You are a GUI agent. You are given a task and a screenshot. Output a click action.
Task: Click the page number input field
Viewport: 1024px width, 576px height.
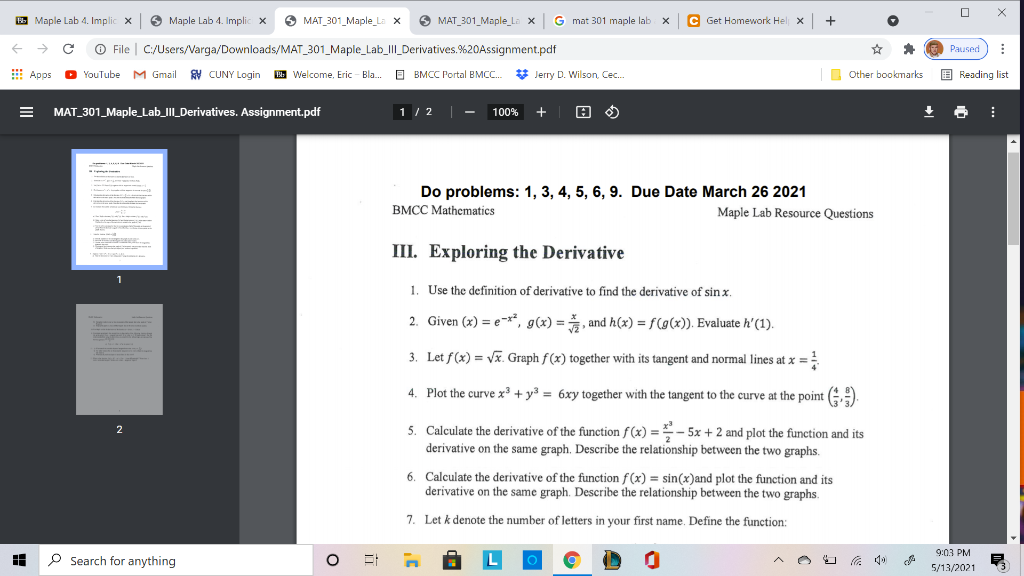point(402,112)
